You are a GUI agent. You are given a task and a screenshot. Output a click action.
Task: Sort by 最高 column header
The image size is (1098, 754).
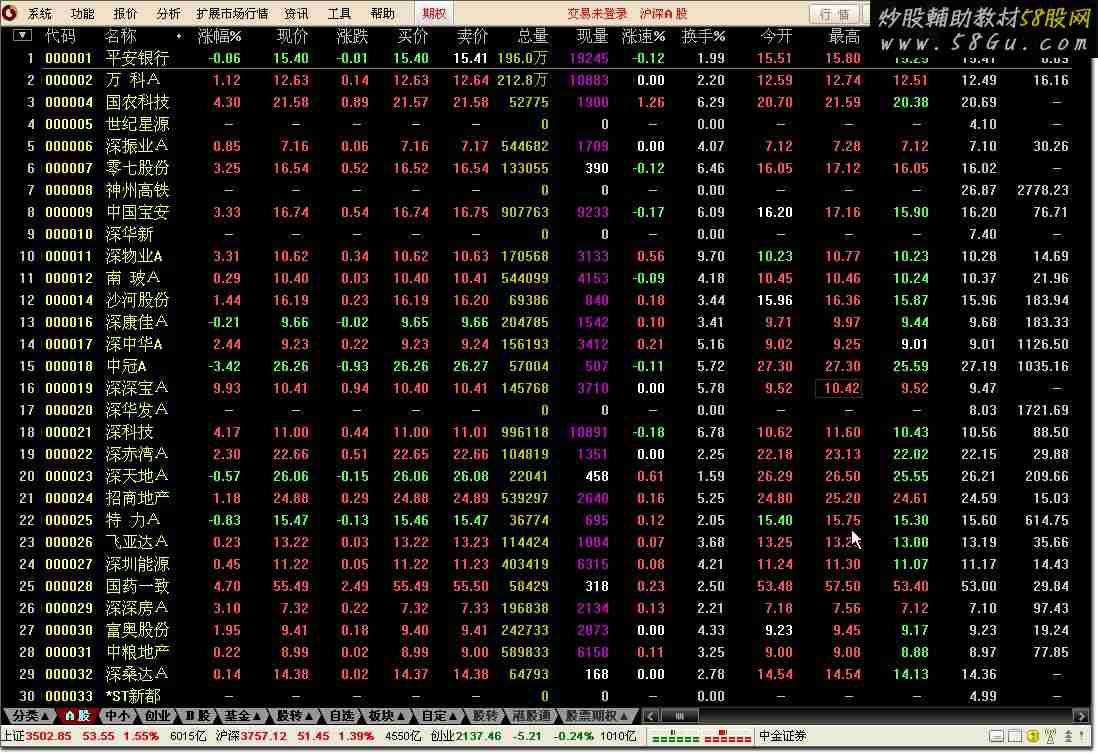[x=844, y=36]
